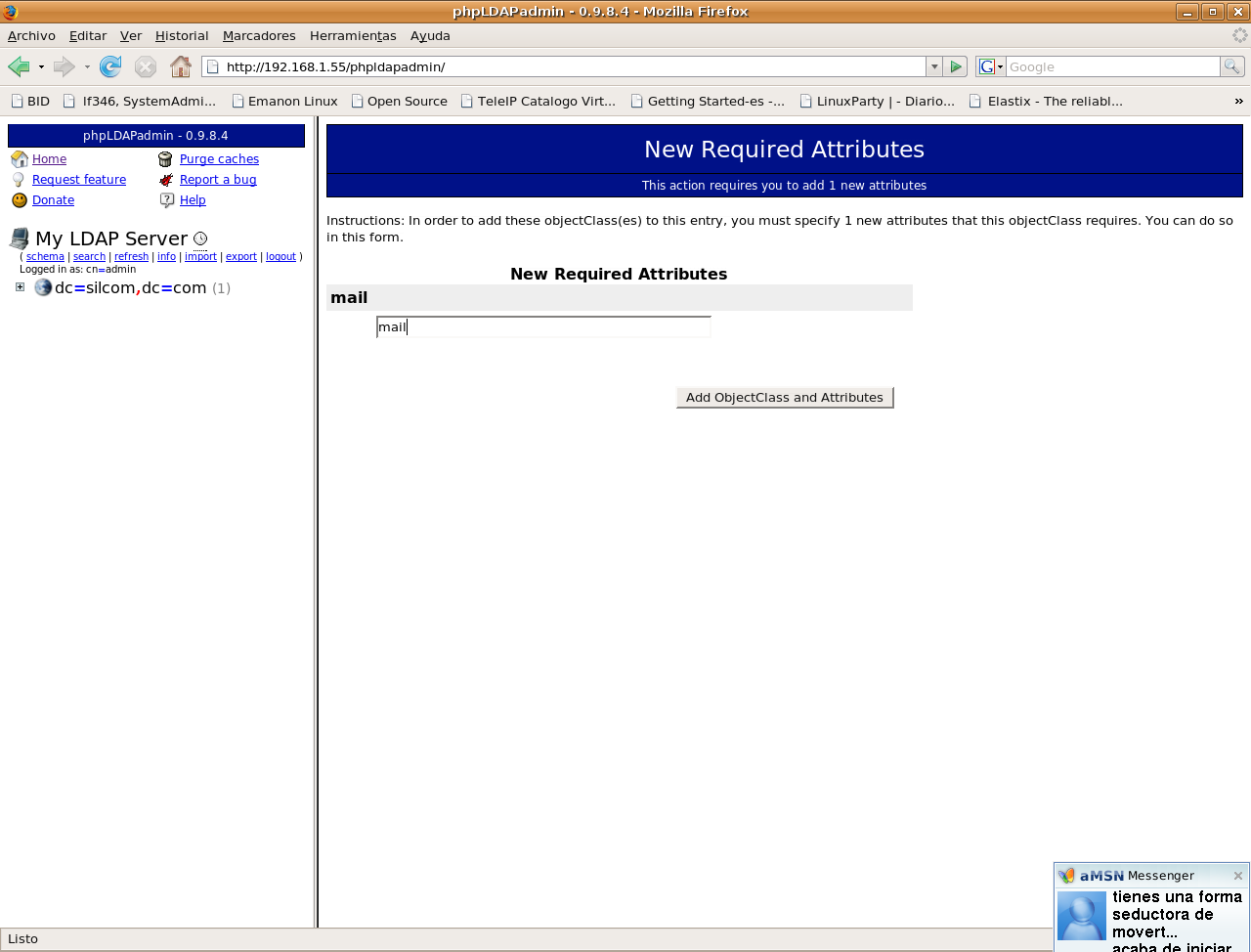Close the aMSN Messenger notification popup
The width and height of the screenshot is (1251, 952).
point(1237,876)
